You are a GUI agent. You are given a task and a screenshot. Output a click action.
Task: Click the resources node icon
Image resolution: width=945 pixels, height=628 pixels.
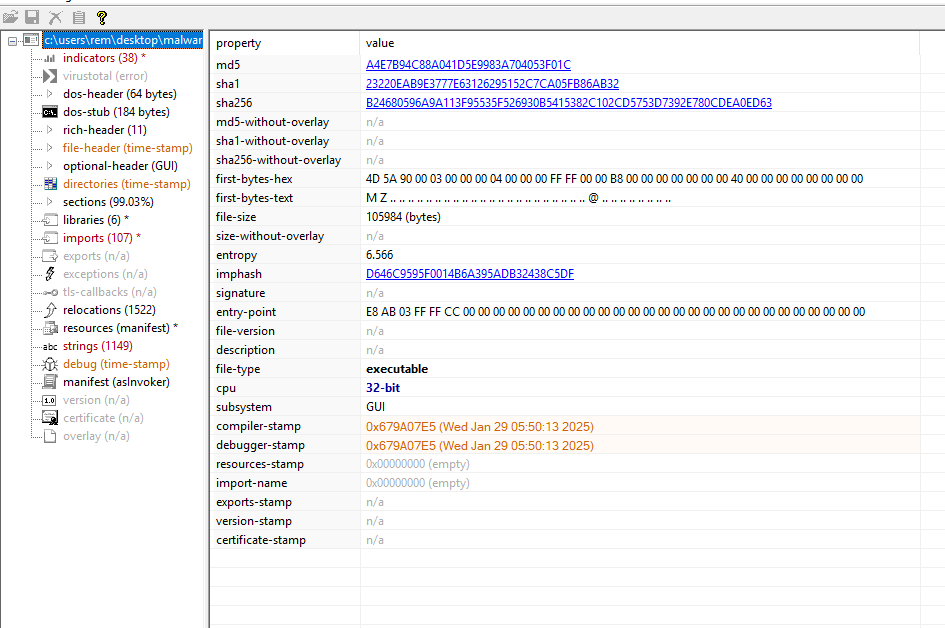pyautogui.click(x=51, y=328)
